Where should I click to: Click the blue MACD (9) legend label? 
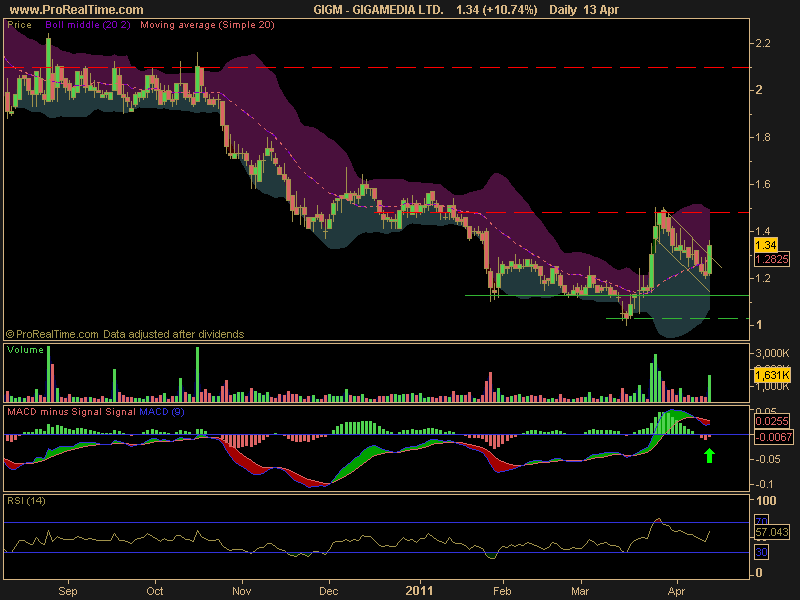pos(162,412)
